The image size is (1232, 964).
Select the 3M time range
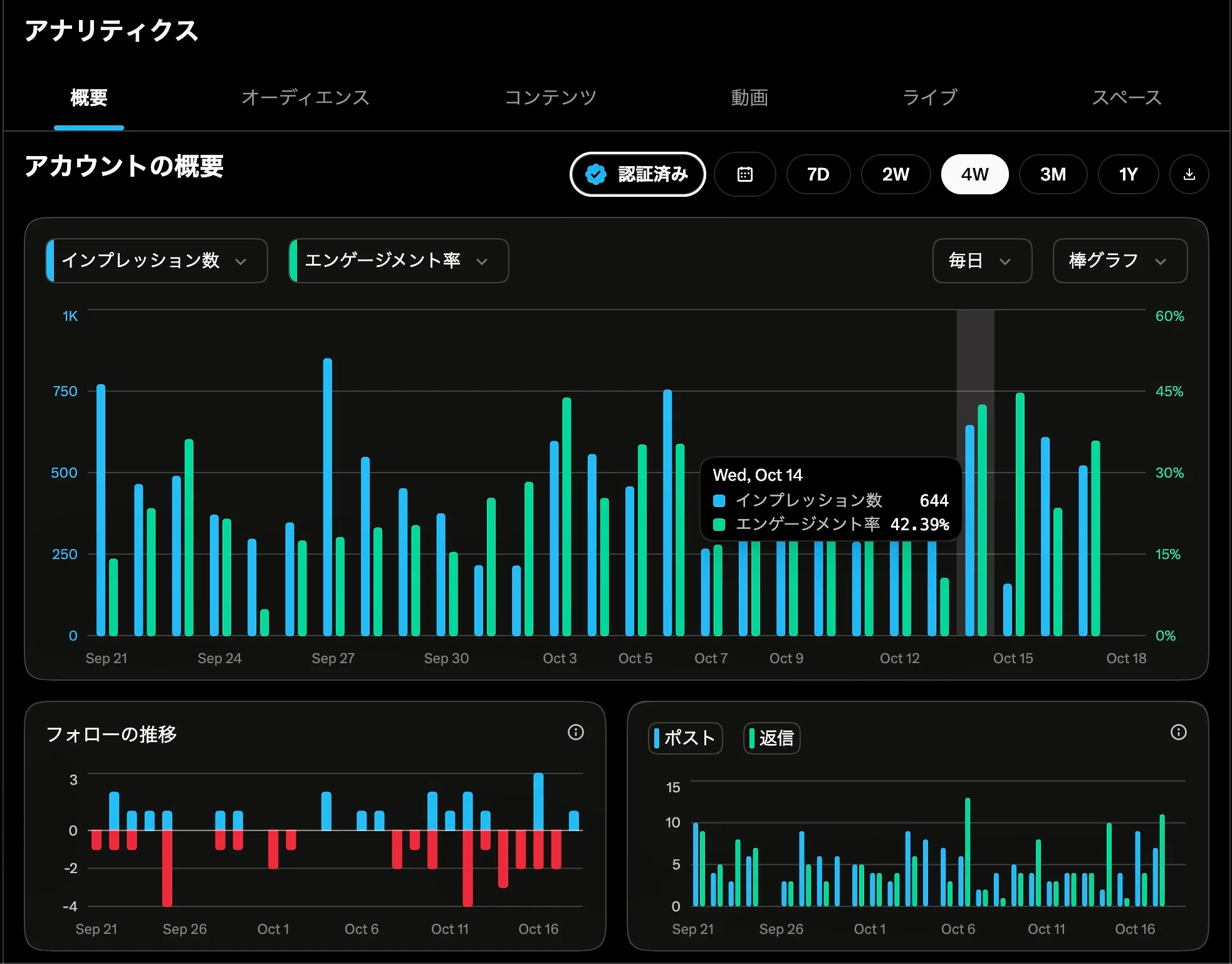pyautogui.click(x=1053, y=174)
